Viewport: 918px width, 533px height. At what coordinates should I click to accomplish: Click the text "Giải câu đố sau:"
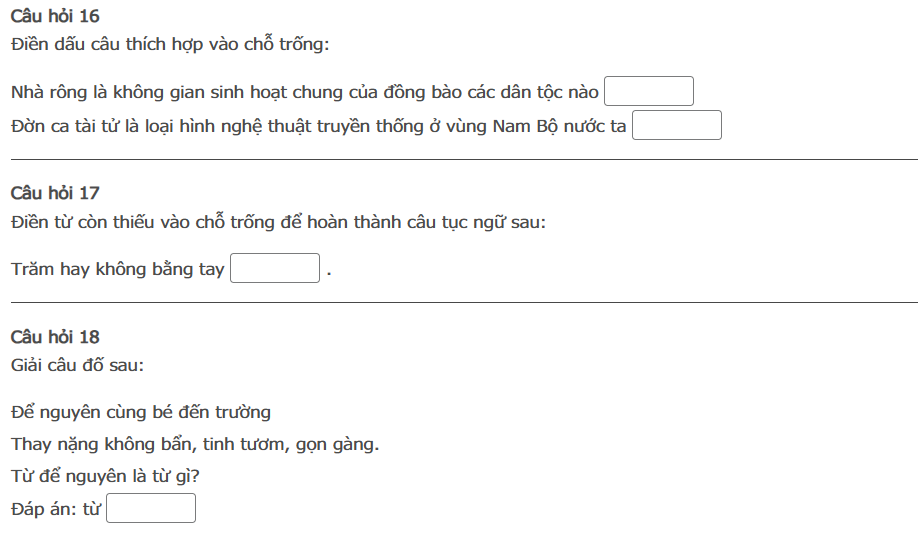click(78, 365)
